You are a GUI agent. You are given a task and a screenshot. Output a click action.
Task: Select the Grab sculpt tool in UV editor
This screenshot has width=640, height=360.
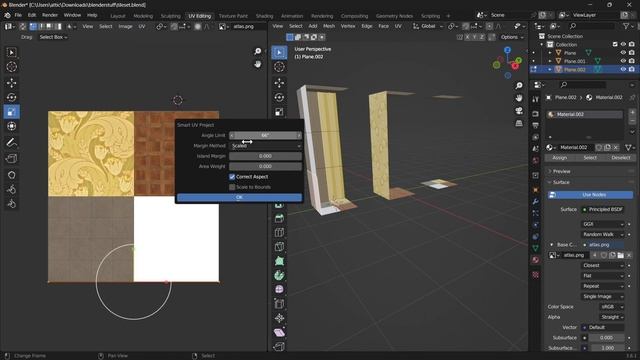(x=11, y=175)
